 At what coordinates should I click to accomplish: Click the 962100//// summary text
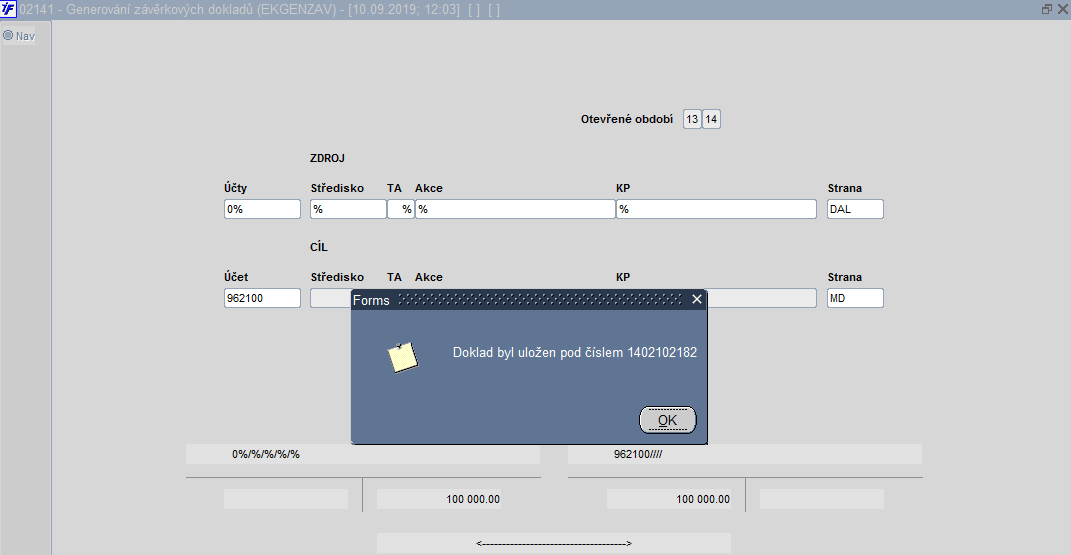tap(638, 454)
